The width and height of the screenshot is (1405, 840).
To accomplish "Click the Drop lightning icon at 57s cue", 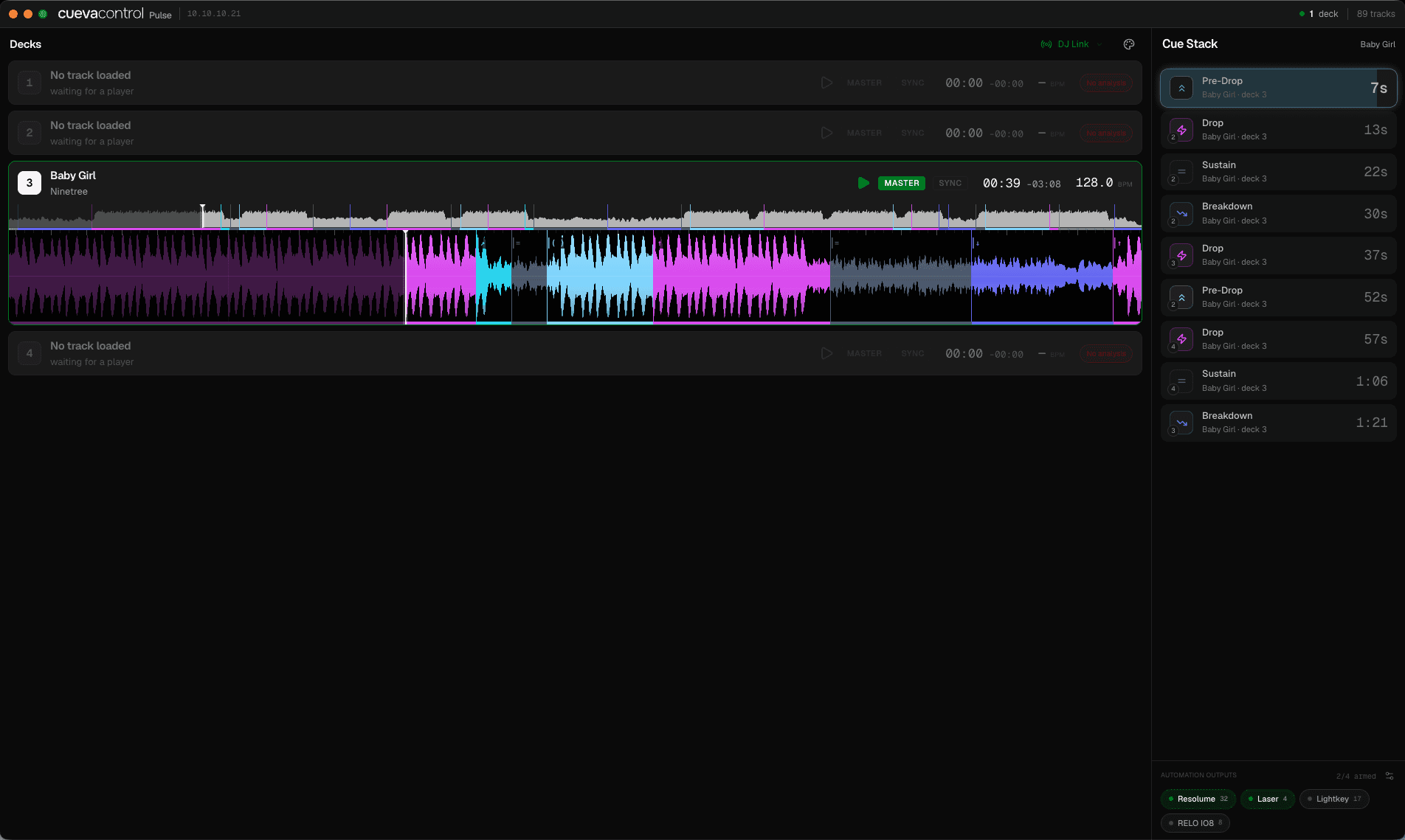I will pyautogui.click(x=1181, y=339).
